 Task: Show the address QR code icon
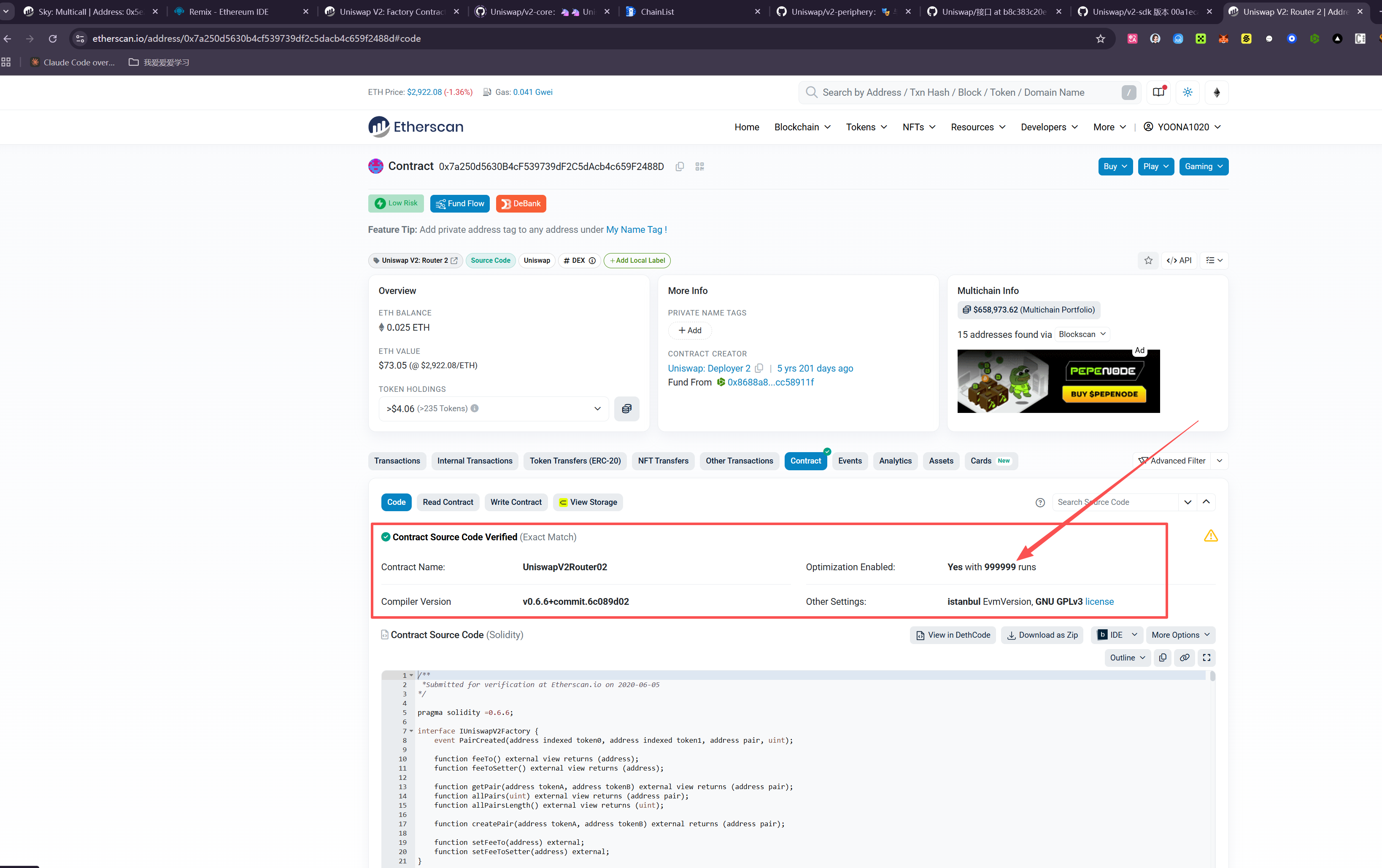tap(699, 166)
